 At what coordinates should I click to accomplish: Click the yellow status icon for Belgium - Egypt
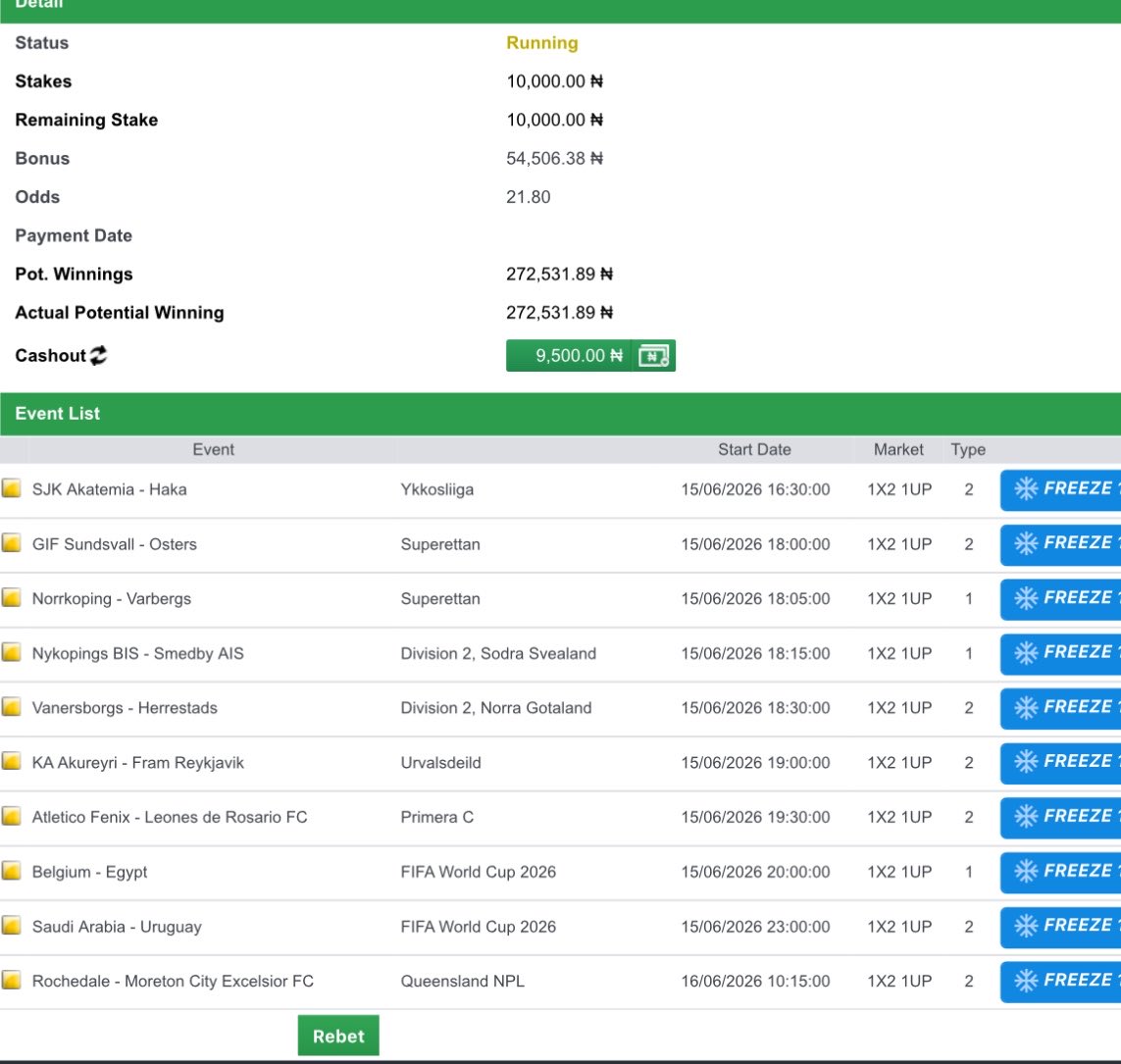(x=11, y=871)
